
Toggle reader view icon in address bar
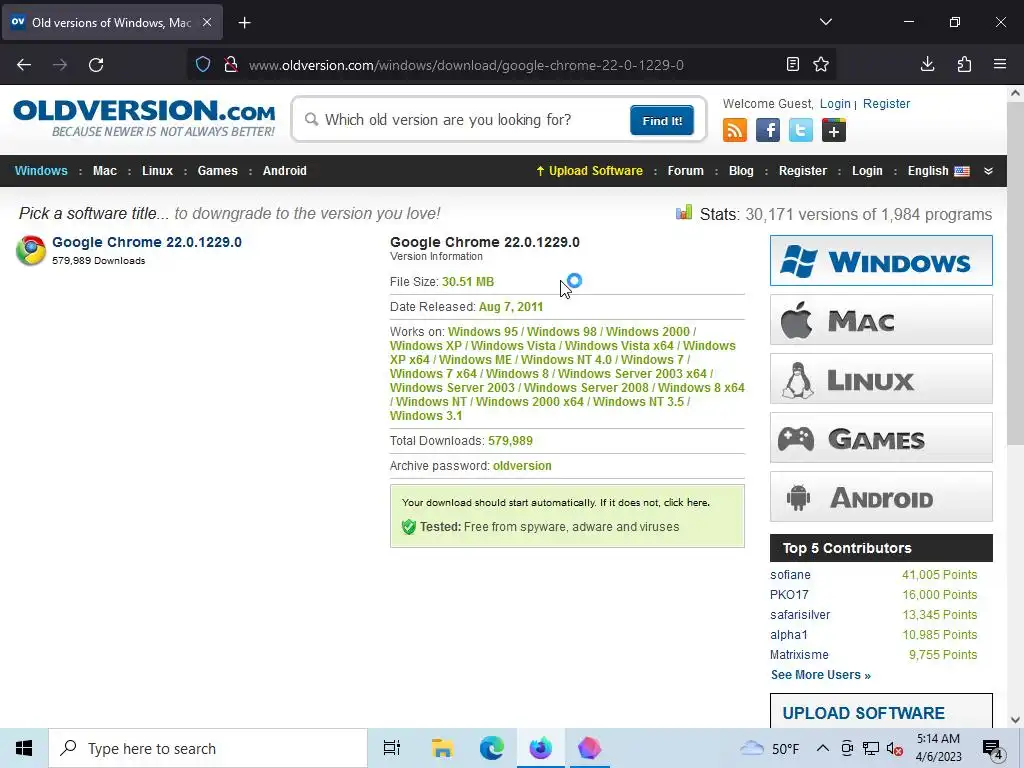(x=793, y=64)
